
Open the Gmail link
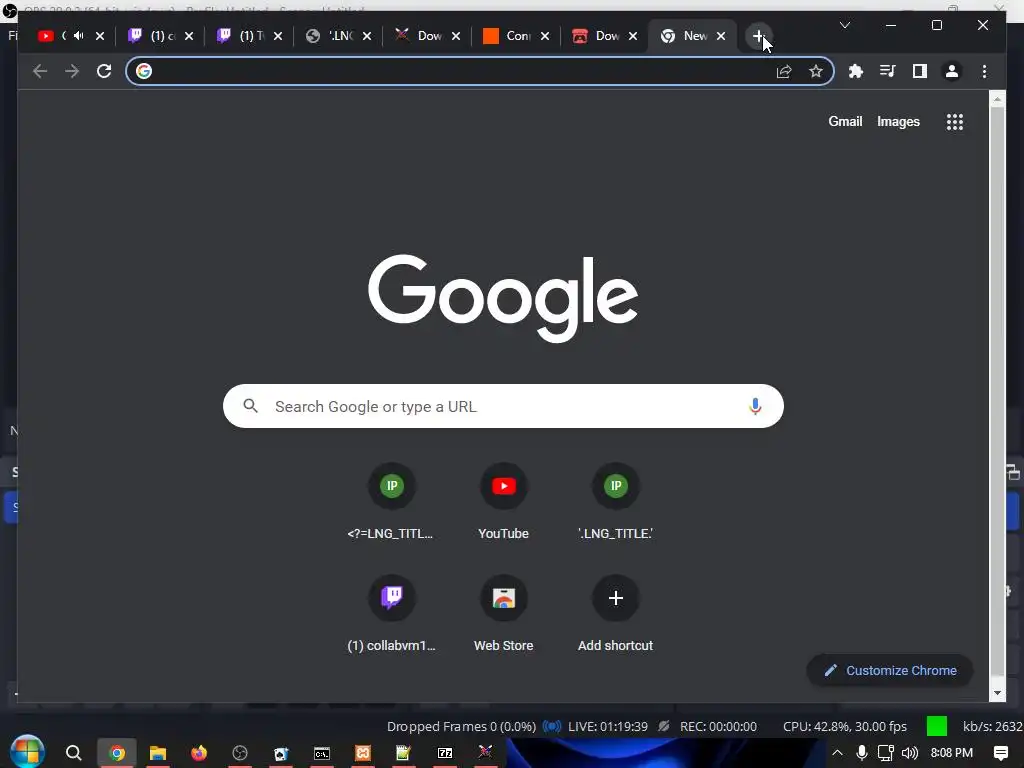coord(845,121)
